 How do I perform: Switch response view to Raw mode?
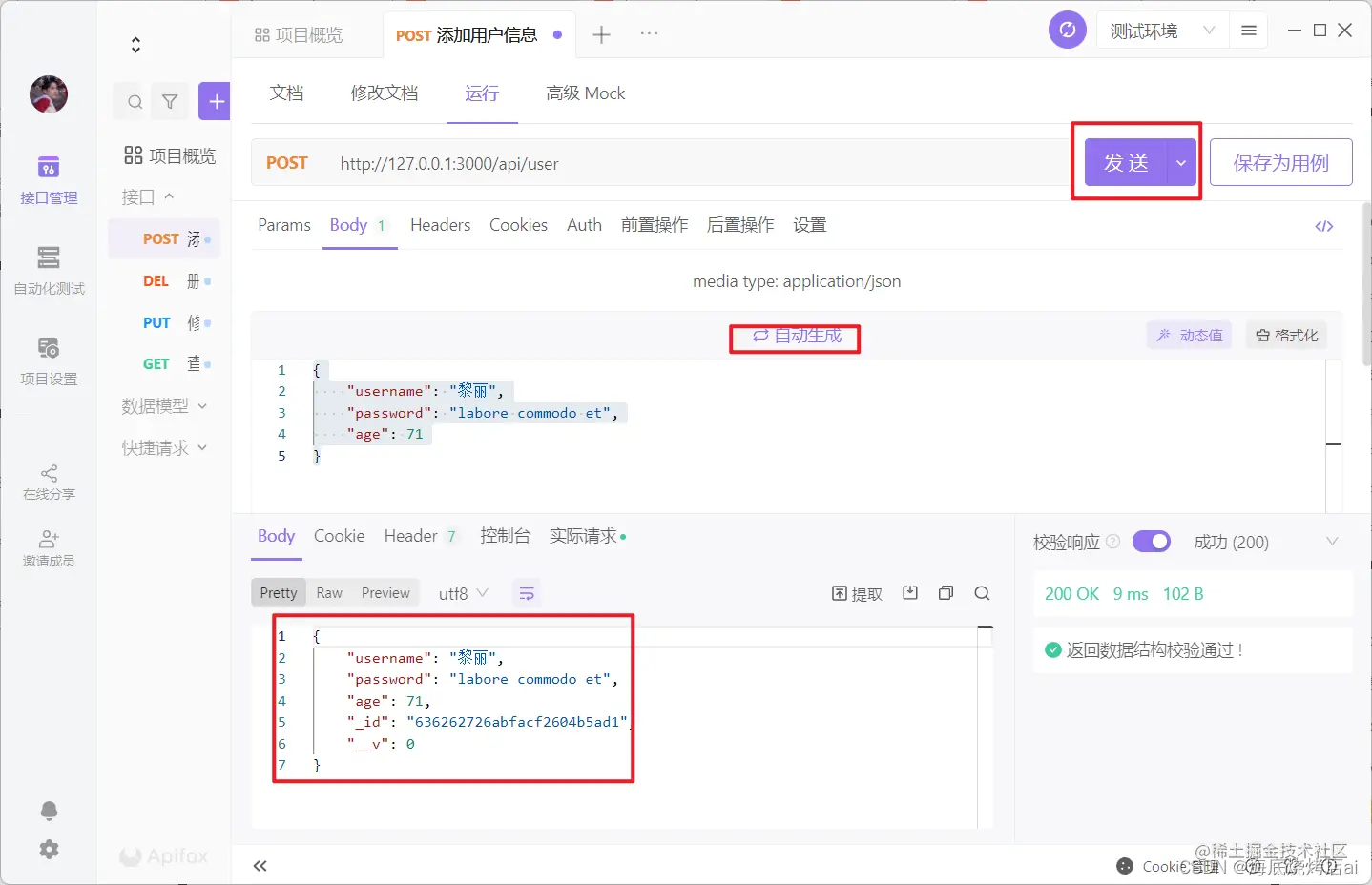pos(329,592)
